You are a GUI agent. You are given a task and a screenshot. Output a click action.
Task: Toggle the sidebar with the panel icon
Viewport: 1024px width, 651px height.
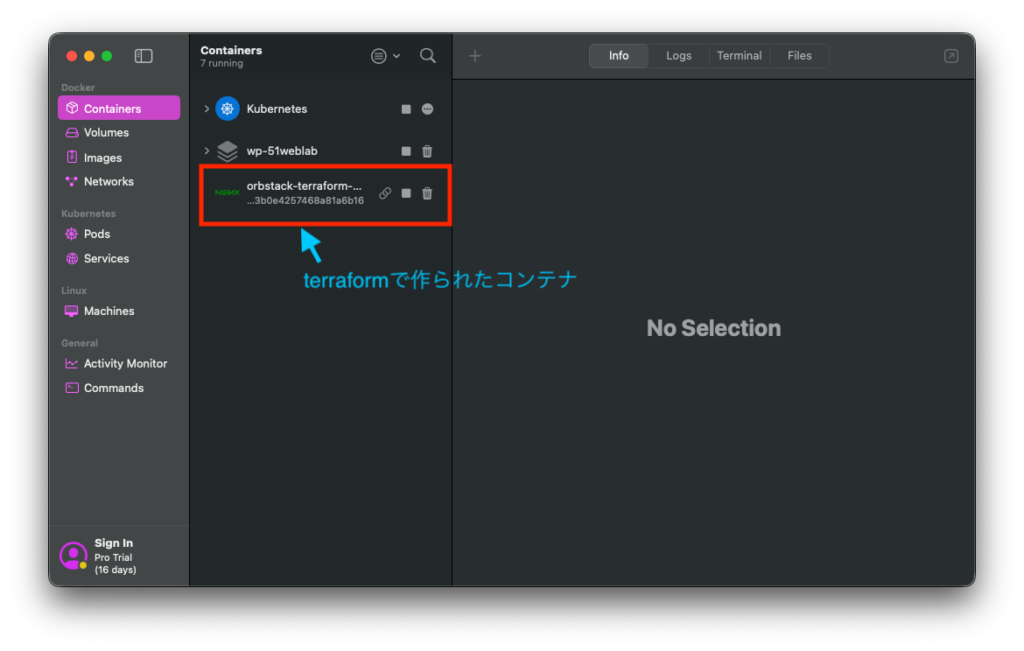(x=144, y=56)
